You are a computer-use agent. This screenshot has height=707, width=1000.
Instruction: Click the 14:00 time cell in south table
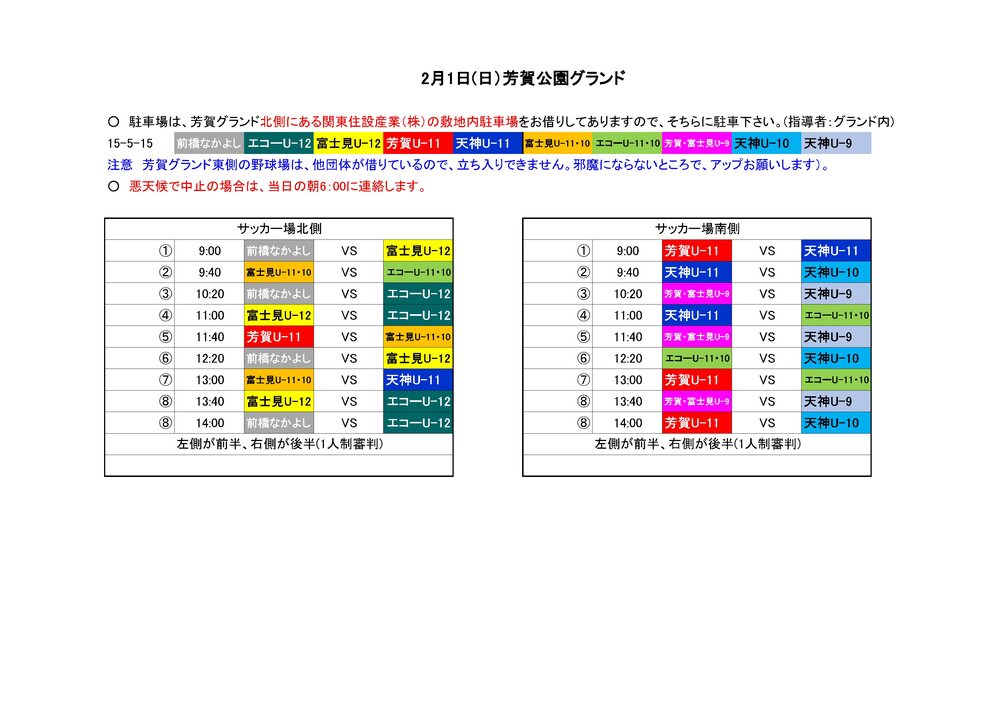coord(627,423)
